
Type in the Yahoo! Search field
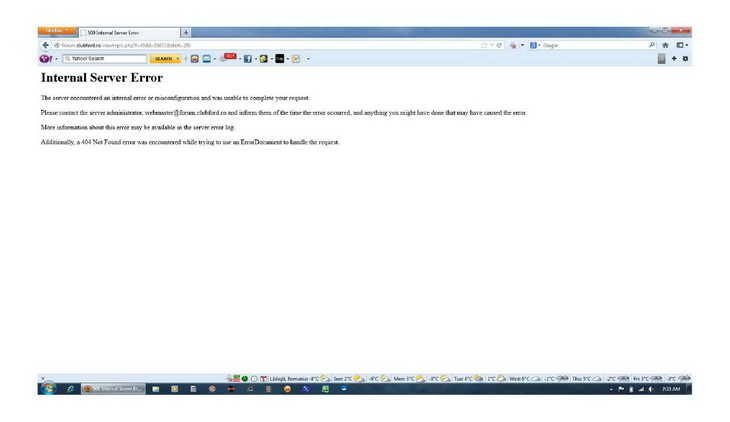[104, 59]
